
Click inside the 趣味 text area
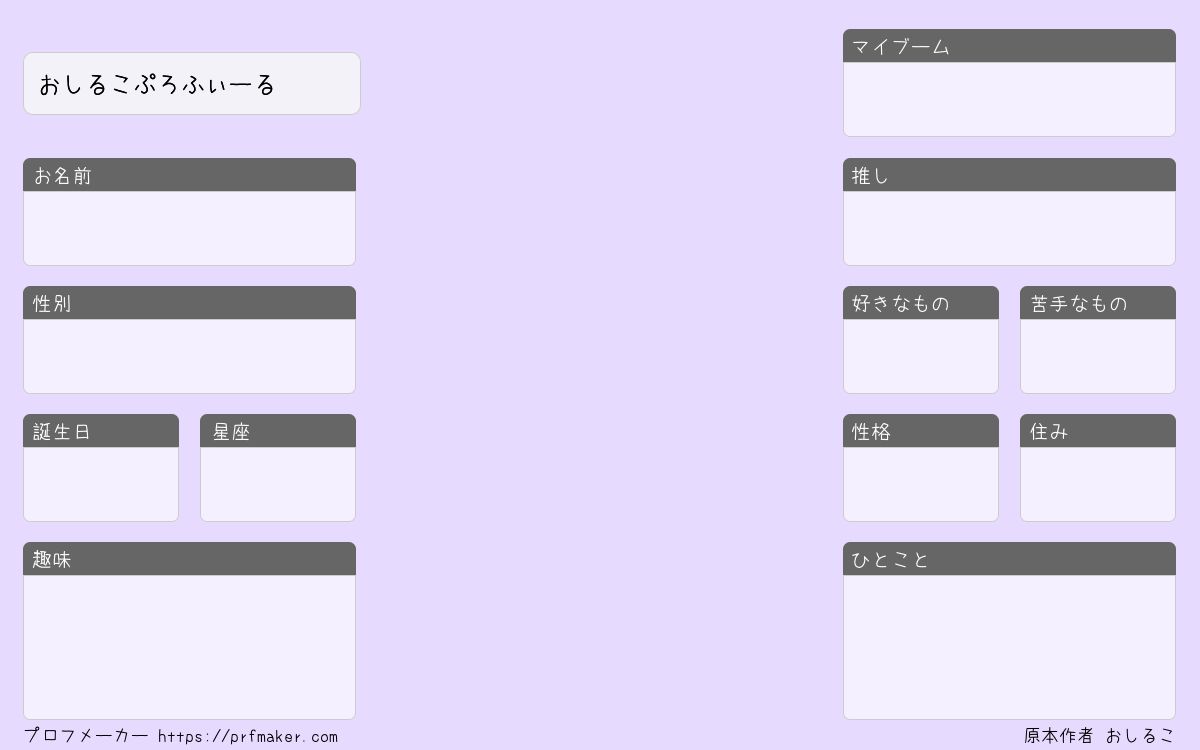click(189, 647)
